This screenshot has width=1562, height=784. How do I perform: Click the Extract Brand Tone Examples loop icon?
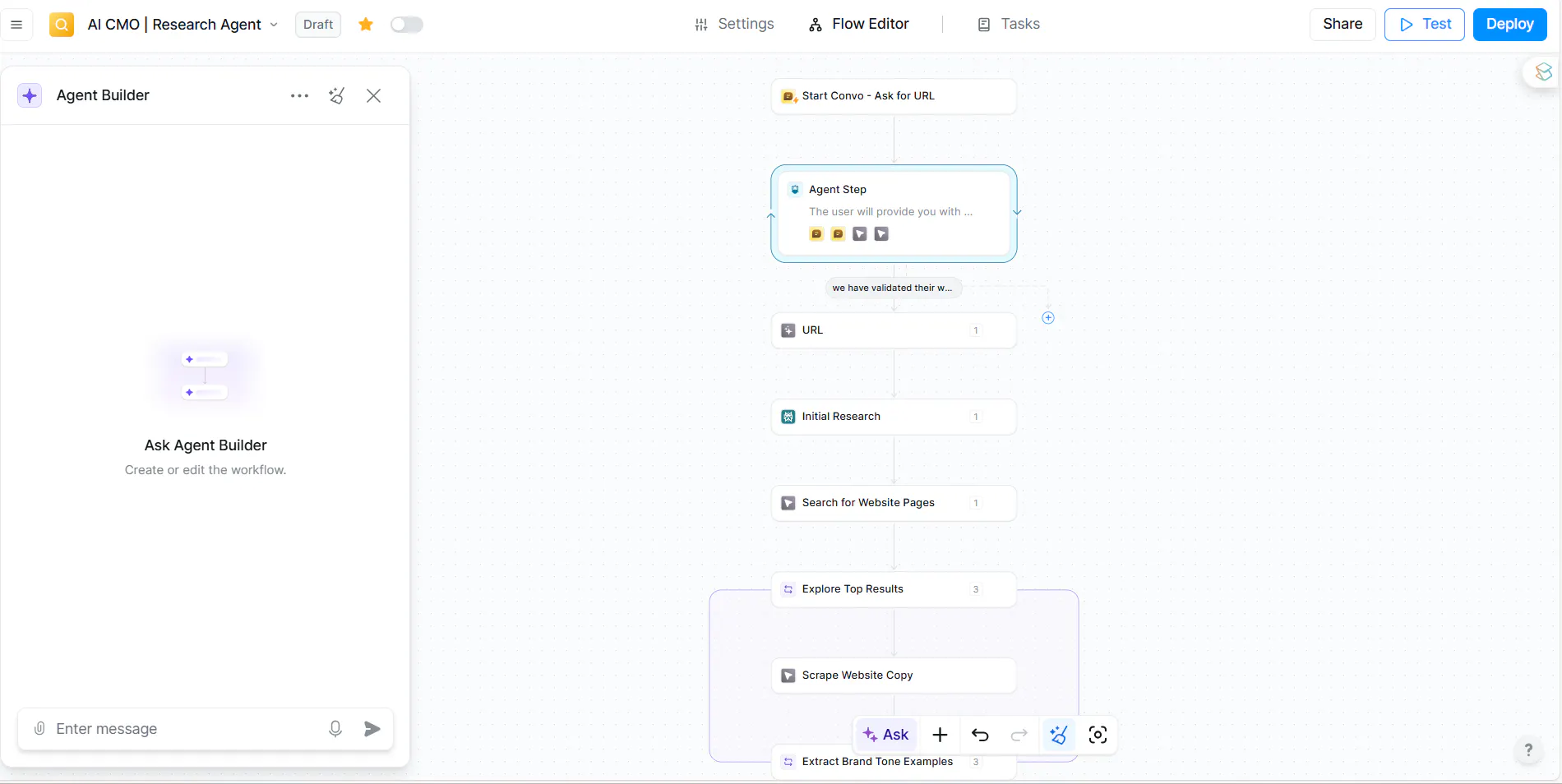click(x=788, y=762)
